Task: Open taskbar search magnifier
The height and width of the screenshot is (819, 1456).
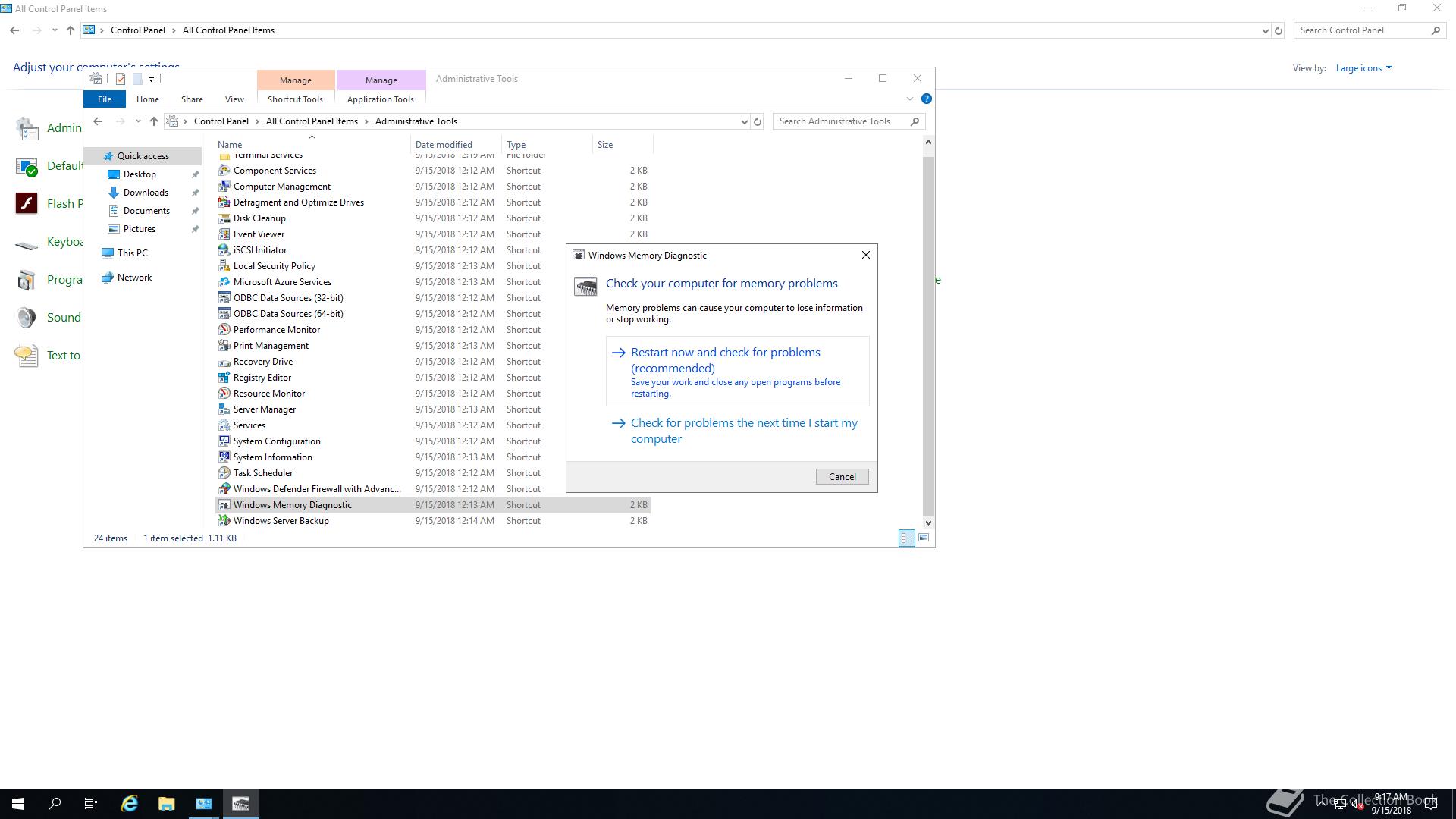Action: (x=55, y=804)
